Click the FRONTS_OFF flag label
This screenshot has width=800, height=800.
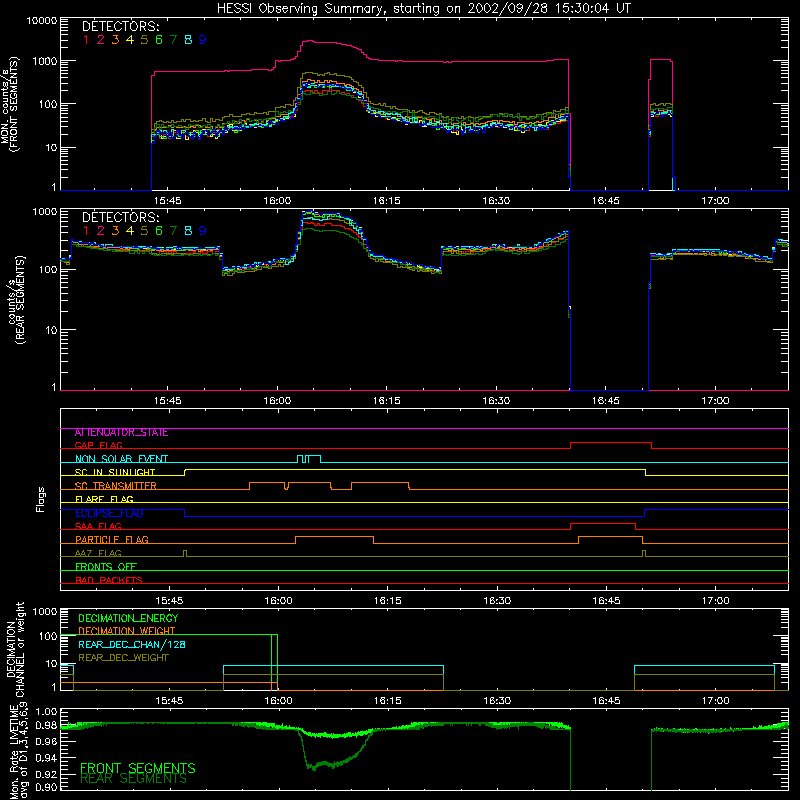[x=106, y=567]
